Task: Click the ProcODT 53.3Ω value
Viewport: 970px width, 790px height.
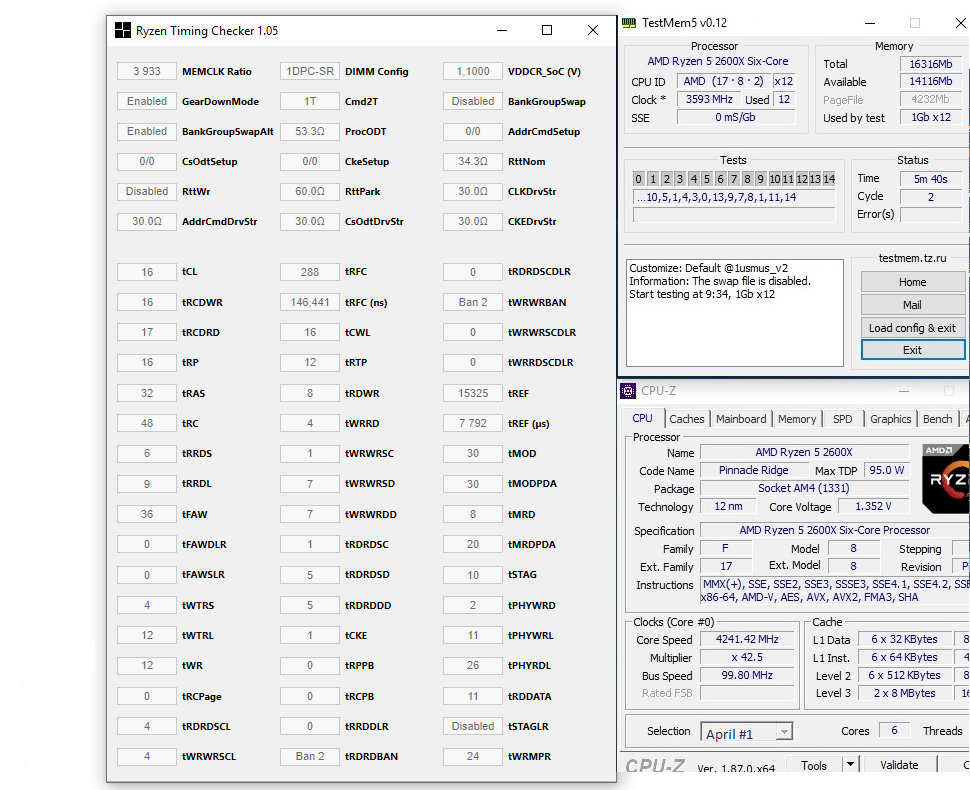Action: tap(310, 131)
